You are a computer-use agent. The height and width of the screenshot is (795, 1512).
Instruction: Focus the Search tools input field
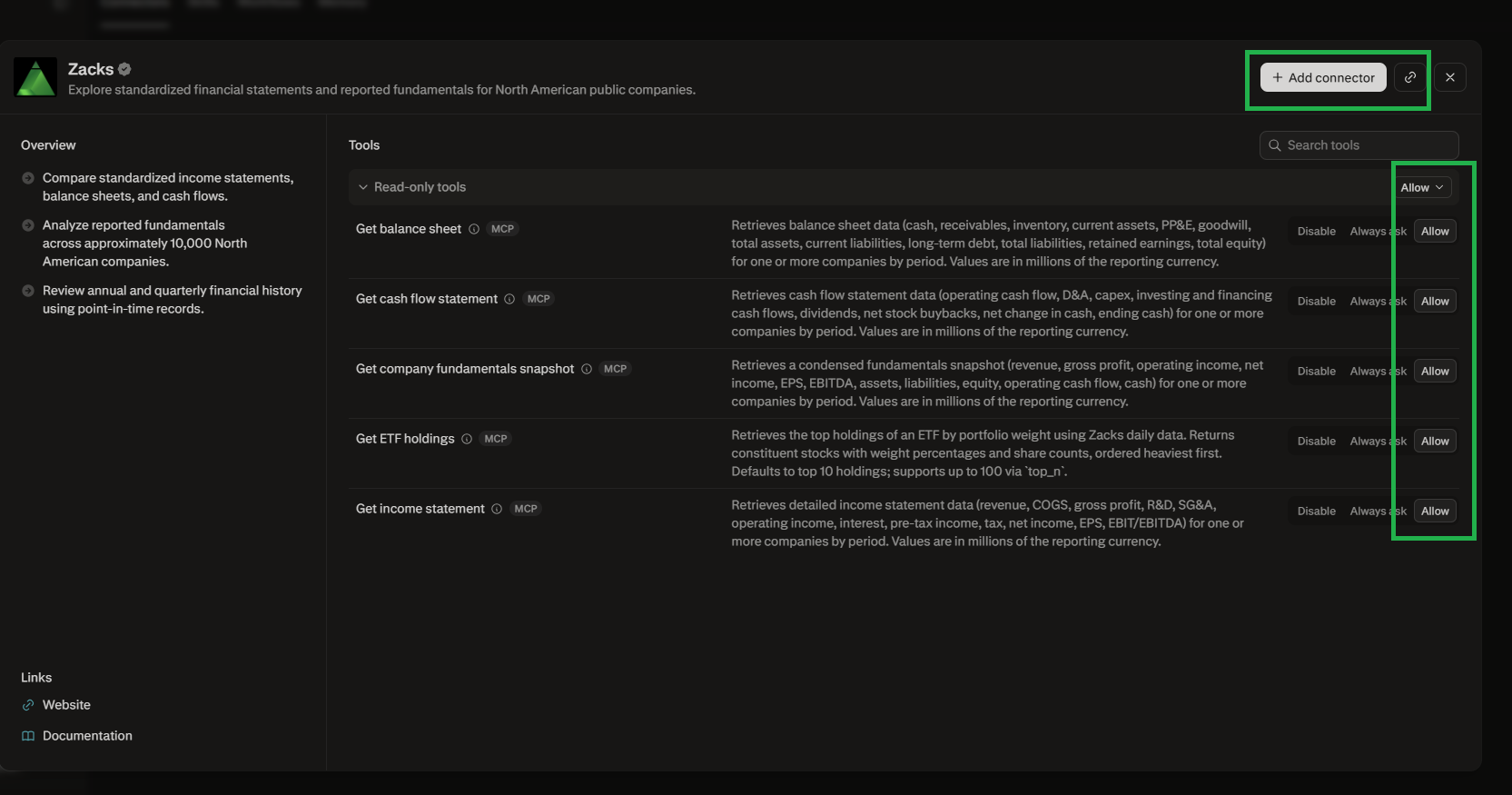click(x=1359, y=145)
